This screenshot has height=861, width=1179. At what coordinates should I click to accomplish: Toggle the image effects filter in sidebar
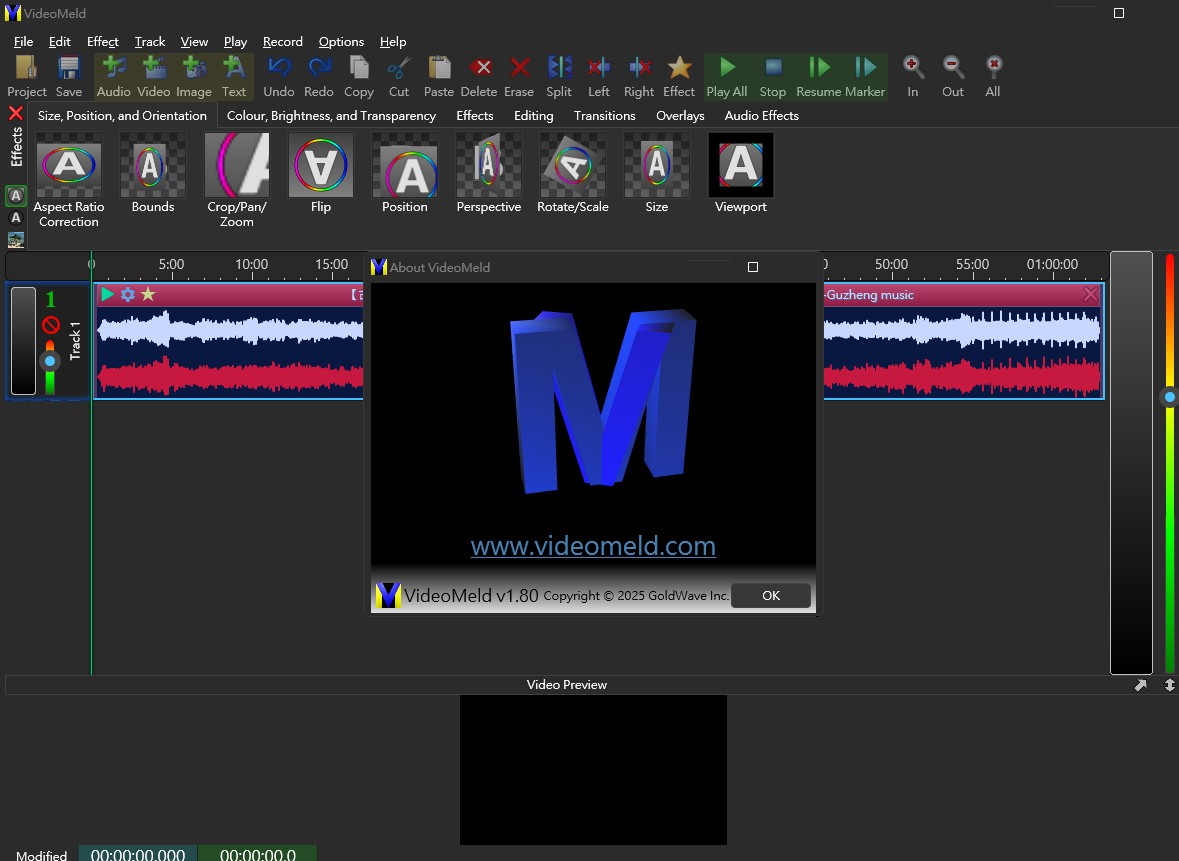[16, 240]
